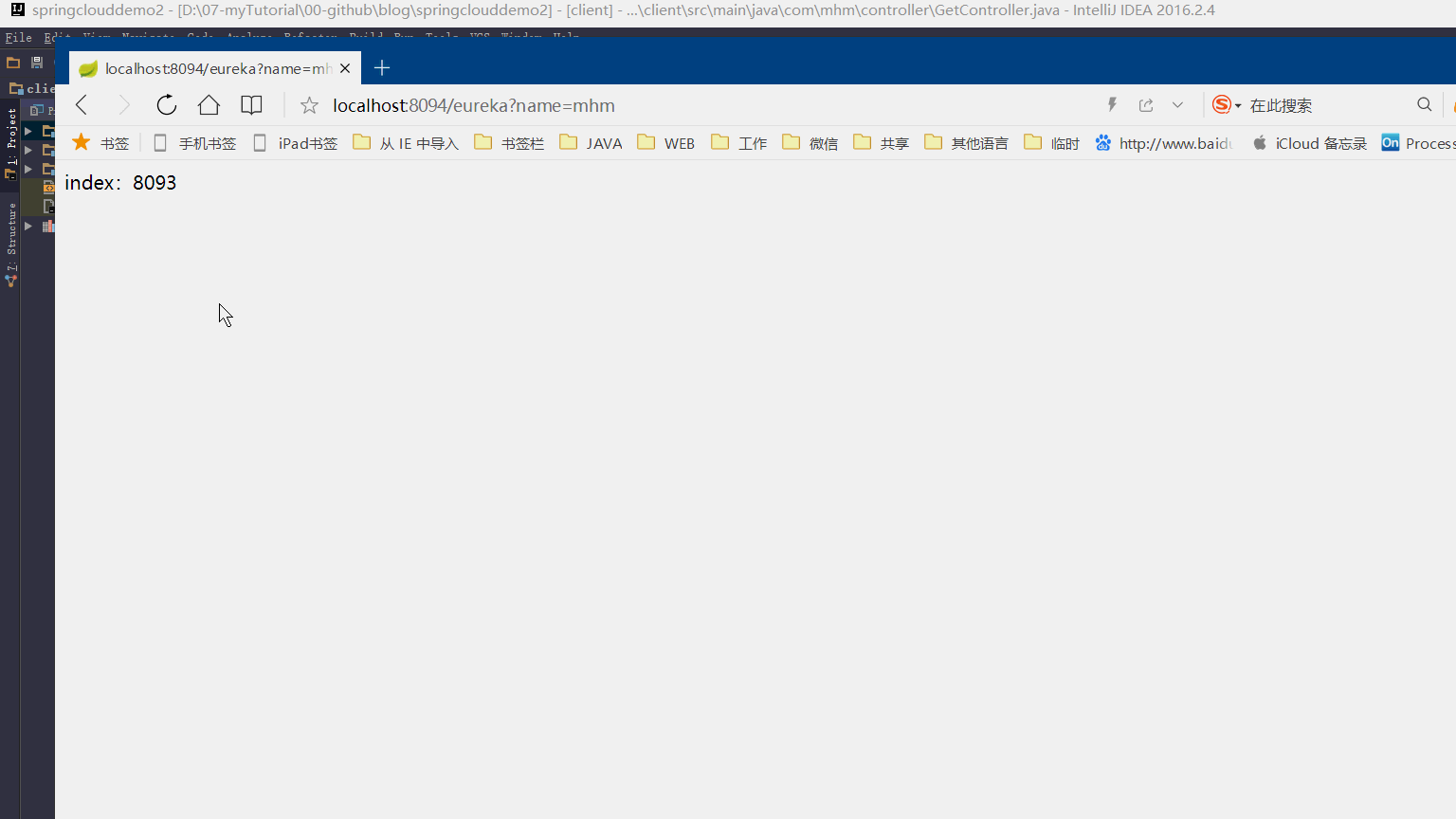Open the 其他语言 bookmark folder
Image resolution: width=1456 pixels, height=819 pixels.
point(967,143)
